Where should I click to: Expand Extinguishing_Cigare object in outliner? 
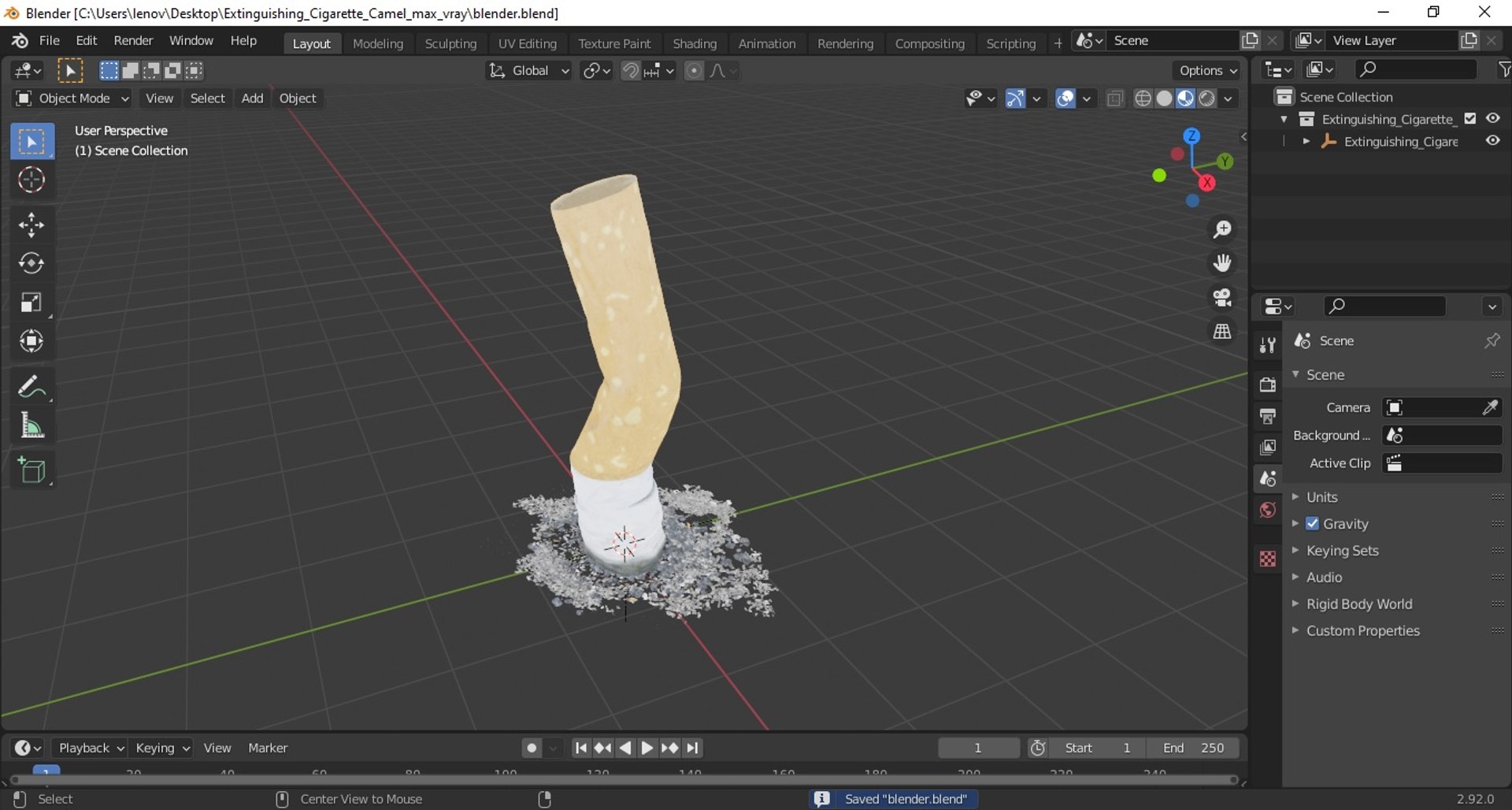tap(1306, 141)
